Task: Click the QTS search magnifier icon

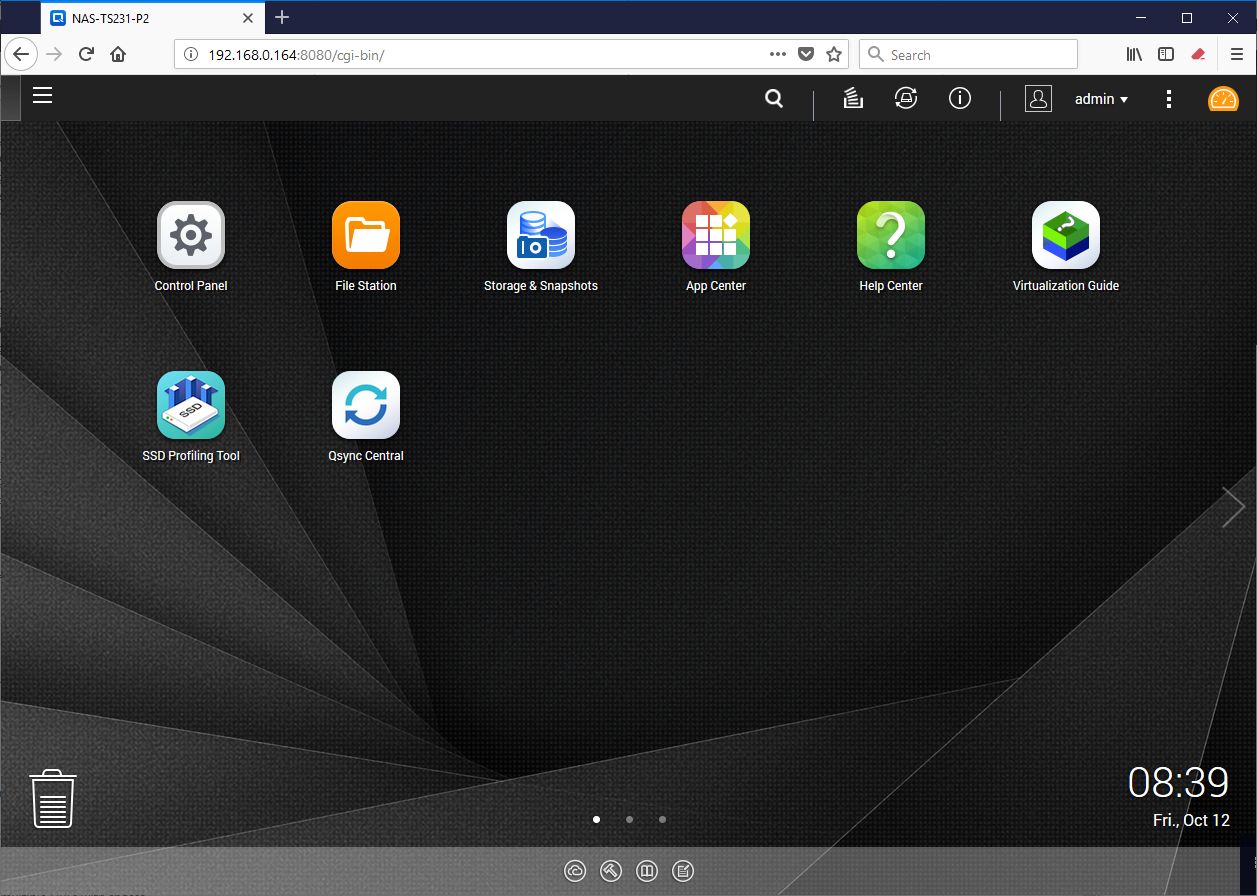Action: coord(774,99)
